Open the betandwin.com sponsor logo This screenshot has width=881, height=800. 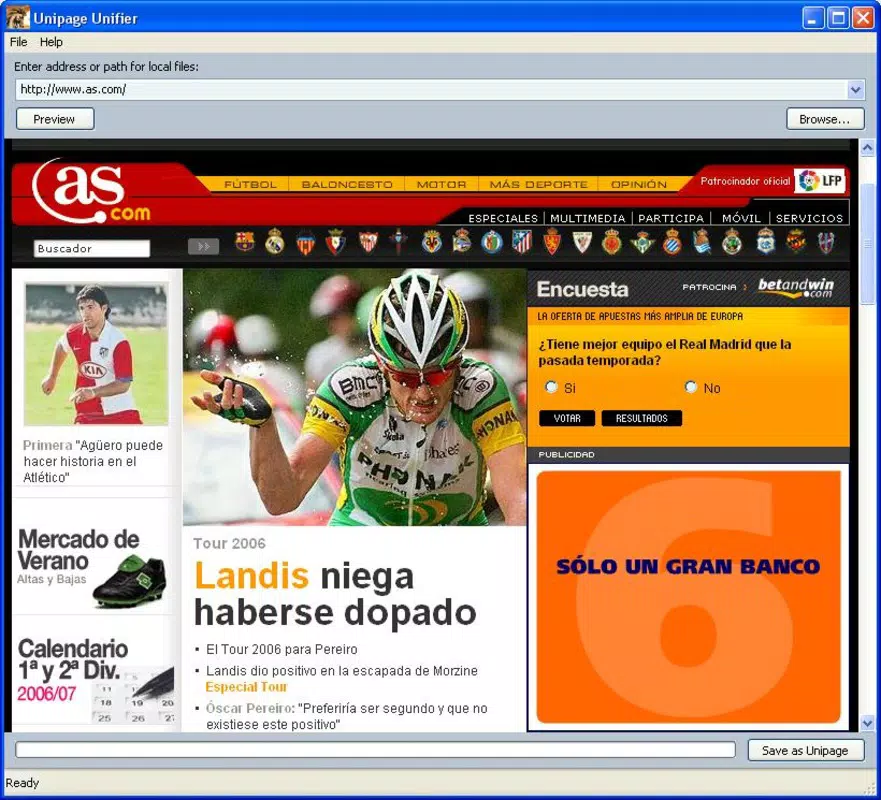(x=795, y=287)
